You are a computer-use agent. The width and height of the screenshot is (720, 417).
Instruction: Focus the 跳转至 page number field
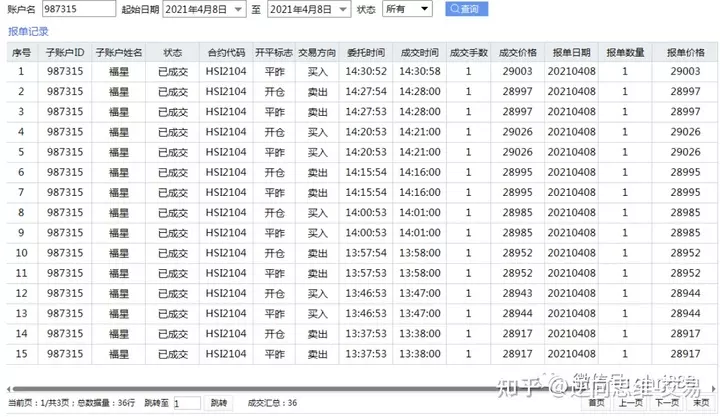pos(187,403)
